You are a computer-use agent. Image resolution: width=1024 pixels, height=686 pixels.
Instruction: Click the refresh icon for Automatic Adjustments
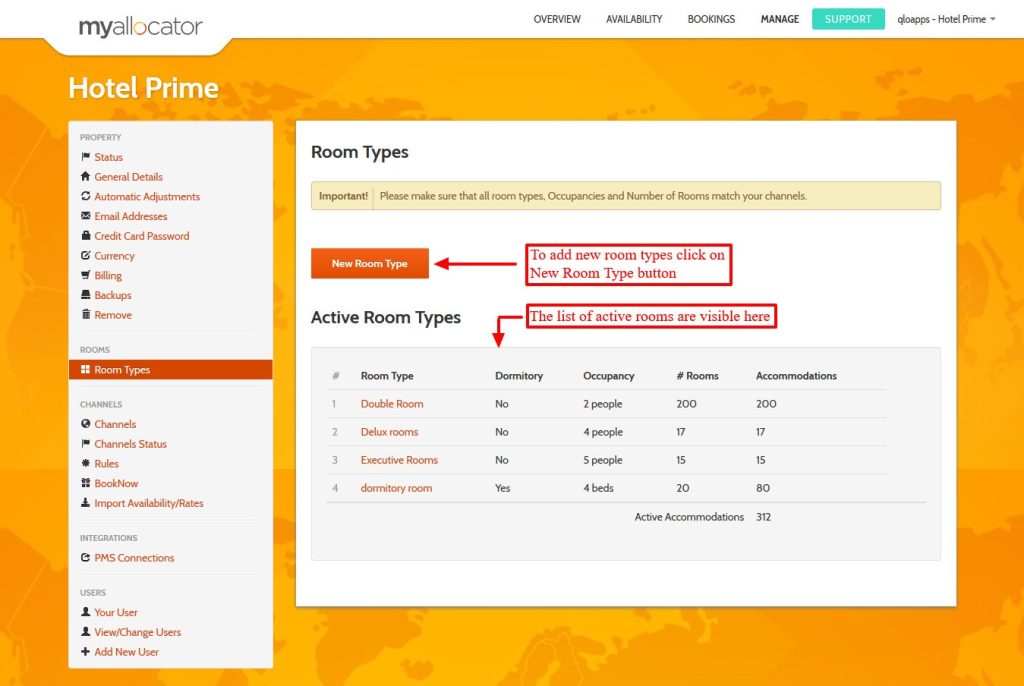85,197
